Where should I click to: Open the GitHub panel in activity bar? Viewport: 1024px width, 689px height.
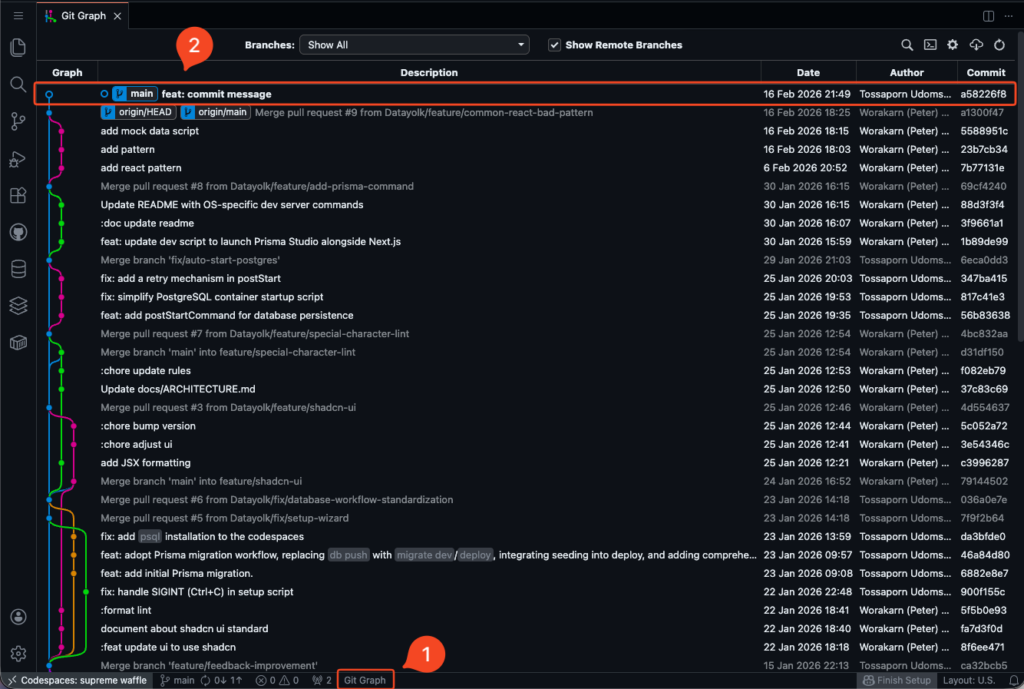click(x=18, y=232)
